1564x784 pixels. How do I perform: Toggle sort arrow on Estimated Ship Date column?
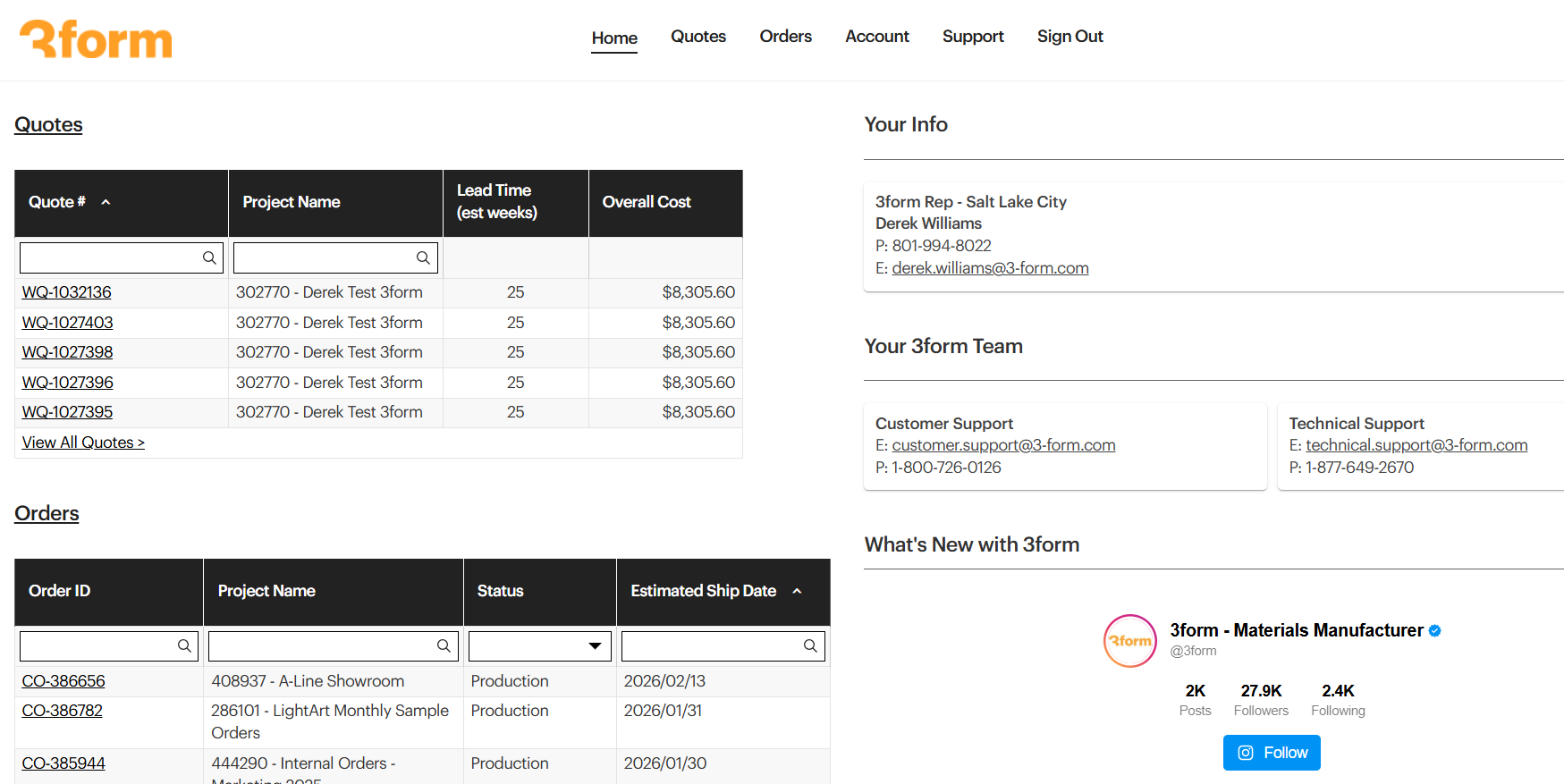point(797,591)
